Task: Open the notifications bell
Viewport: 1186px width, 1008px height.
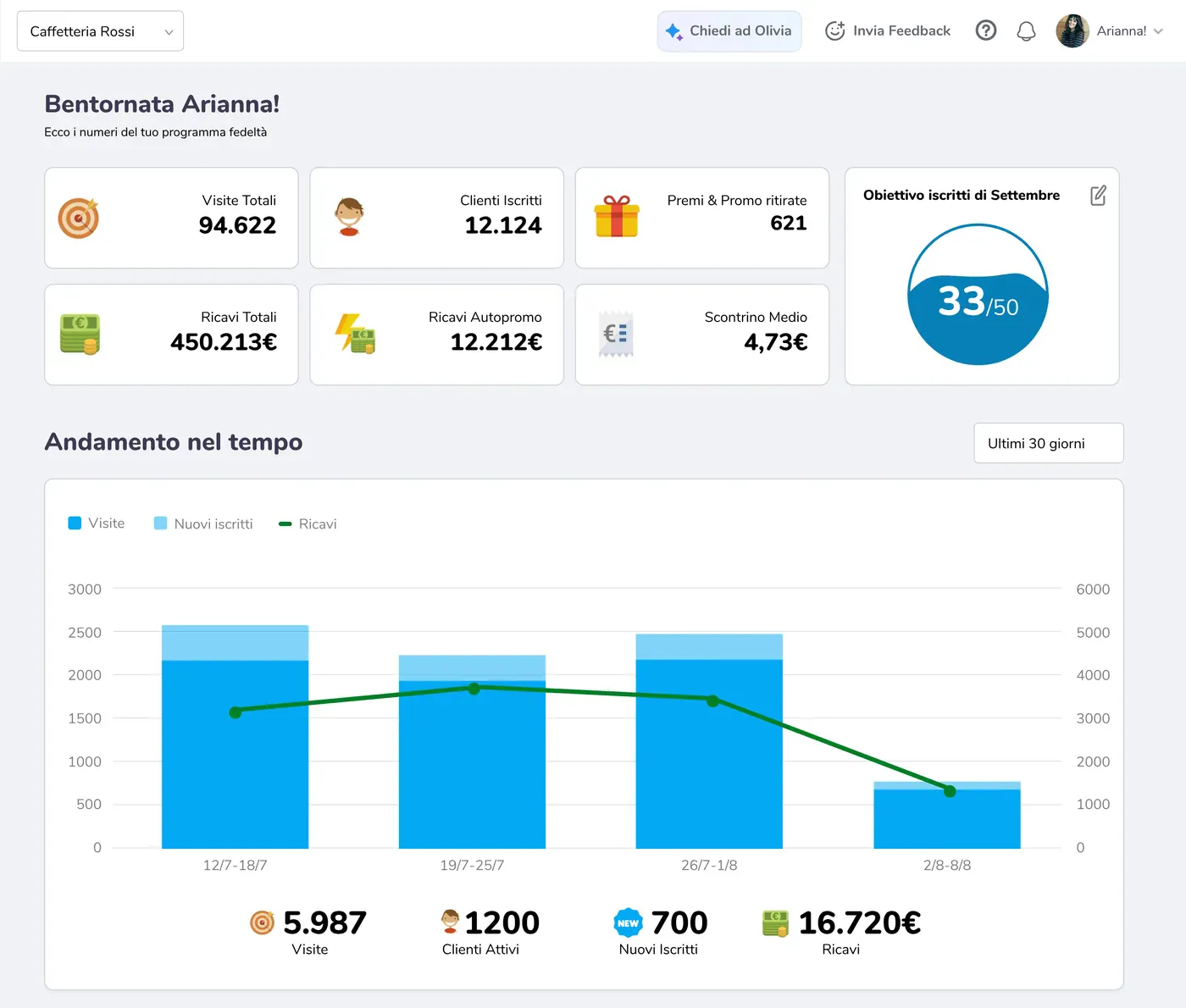Action: click(x=1026, y=31)
